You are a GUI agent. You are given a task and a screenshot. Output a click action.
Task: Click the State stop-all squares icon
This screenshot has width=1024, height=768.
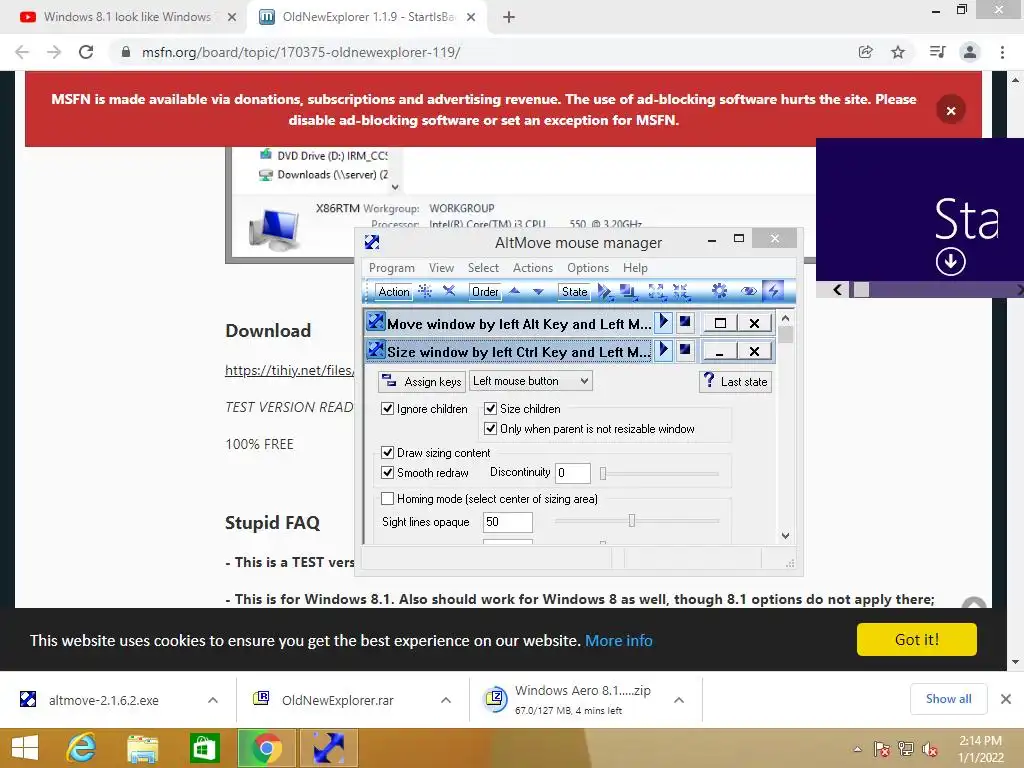(629, 291)
